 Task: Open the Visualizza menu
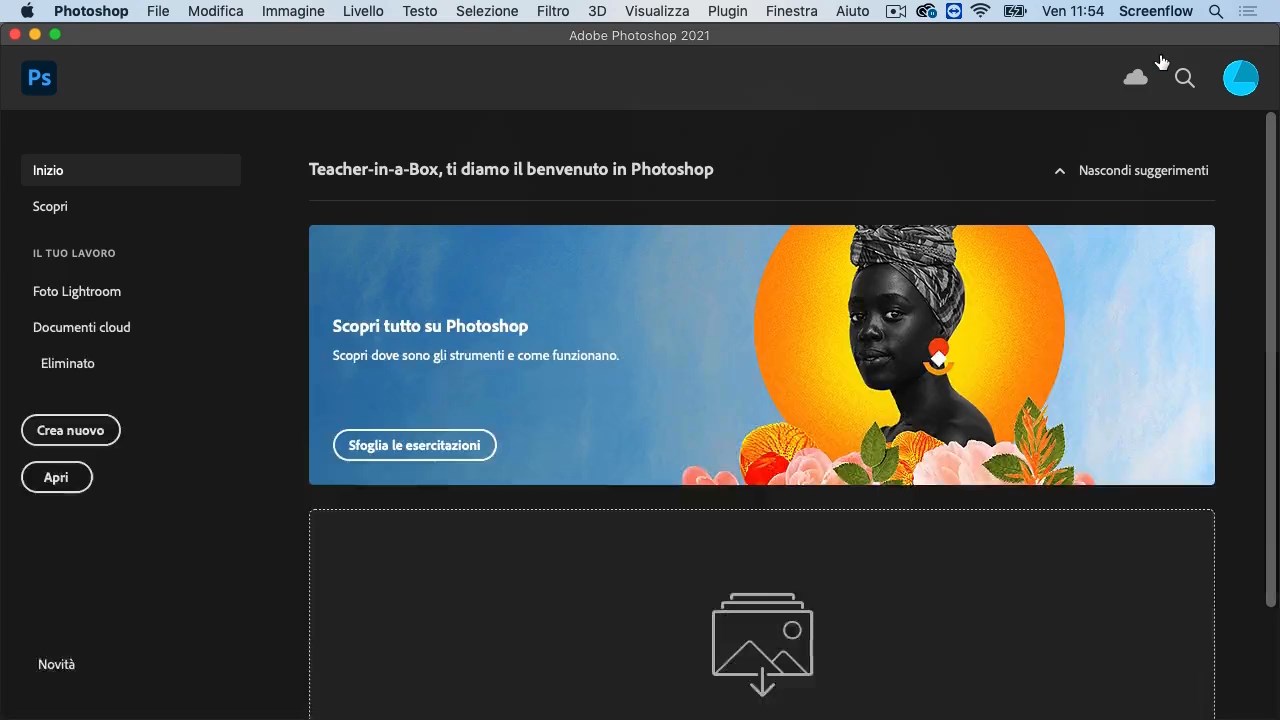[657, 11]
